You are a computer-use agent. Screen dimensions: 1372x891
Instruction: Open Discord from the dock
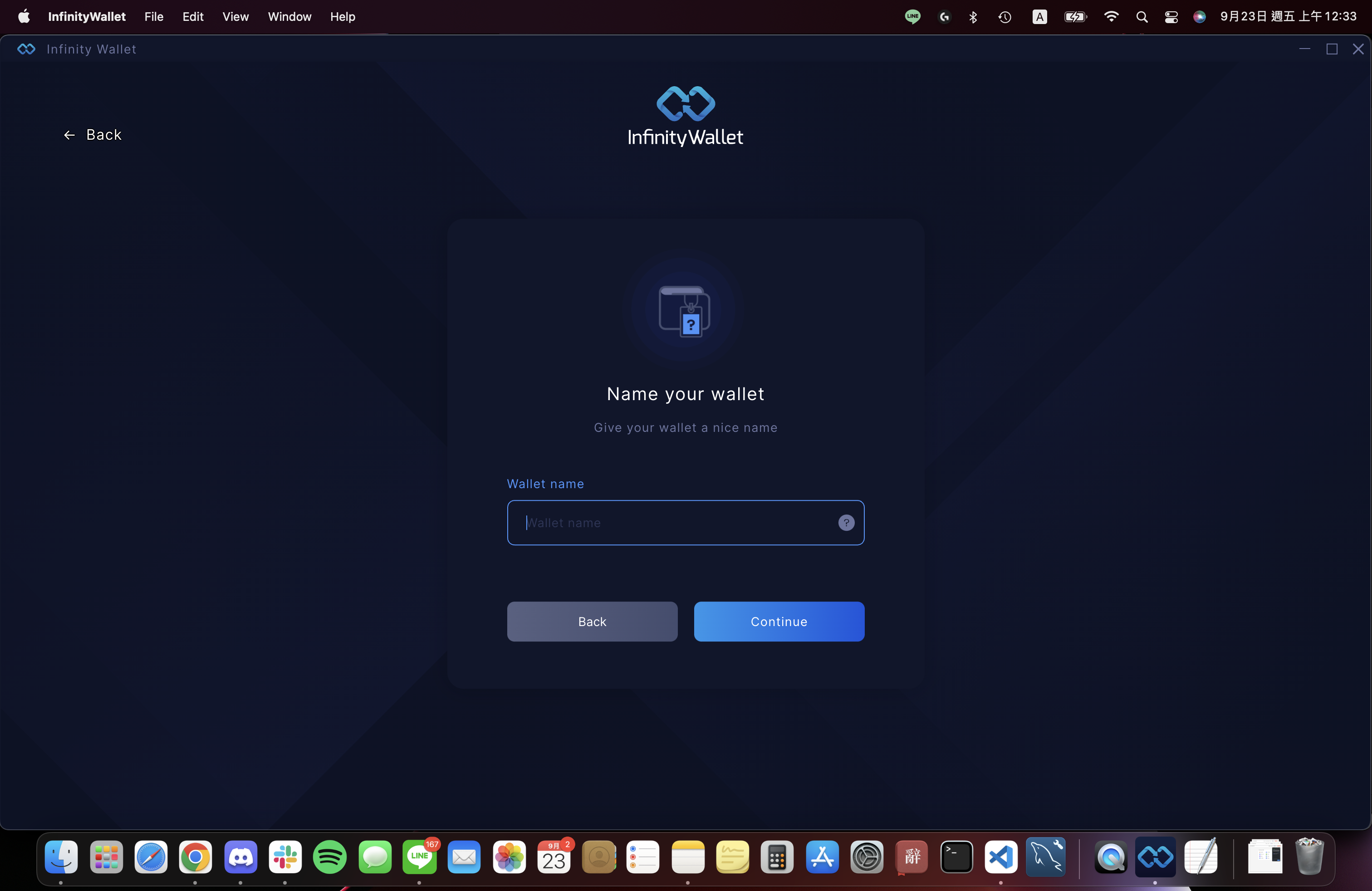240,857
